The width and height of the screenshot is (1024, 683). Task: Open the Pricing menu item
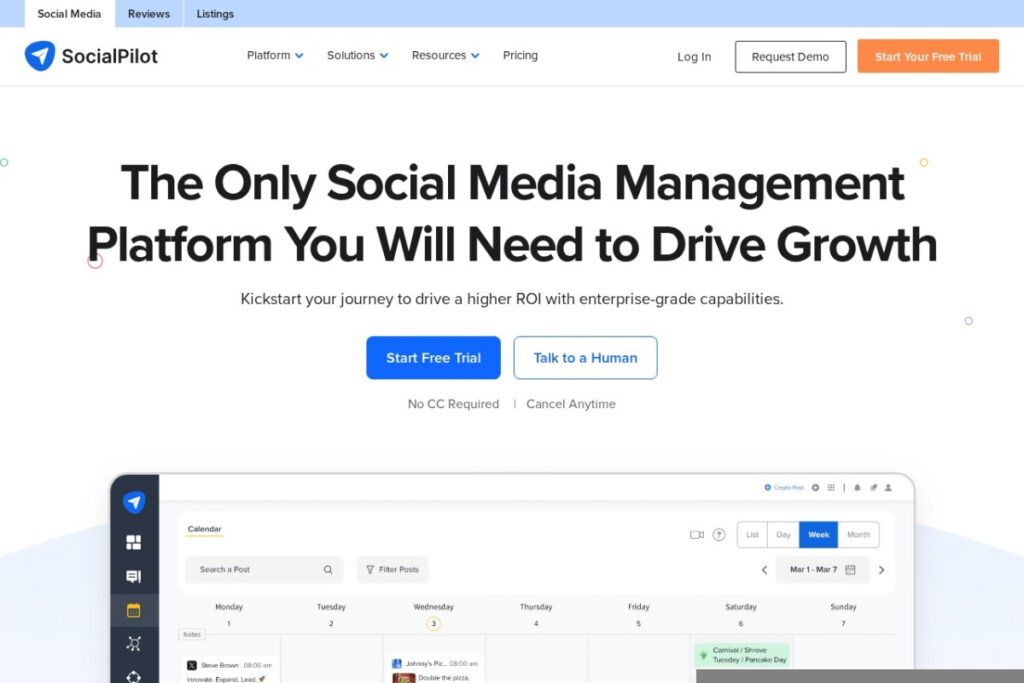[x=520, y=56]
